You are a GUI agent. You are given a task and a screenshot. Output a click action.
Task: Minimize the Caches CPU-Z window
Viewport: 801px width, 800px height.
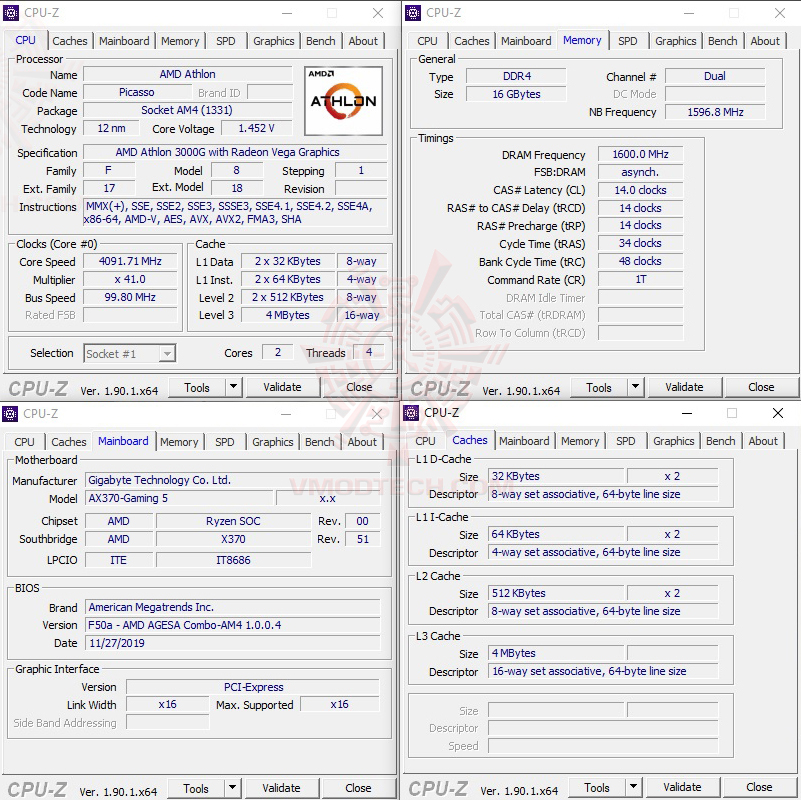687,413
